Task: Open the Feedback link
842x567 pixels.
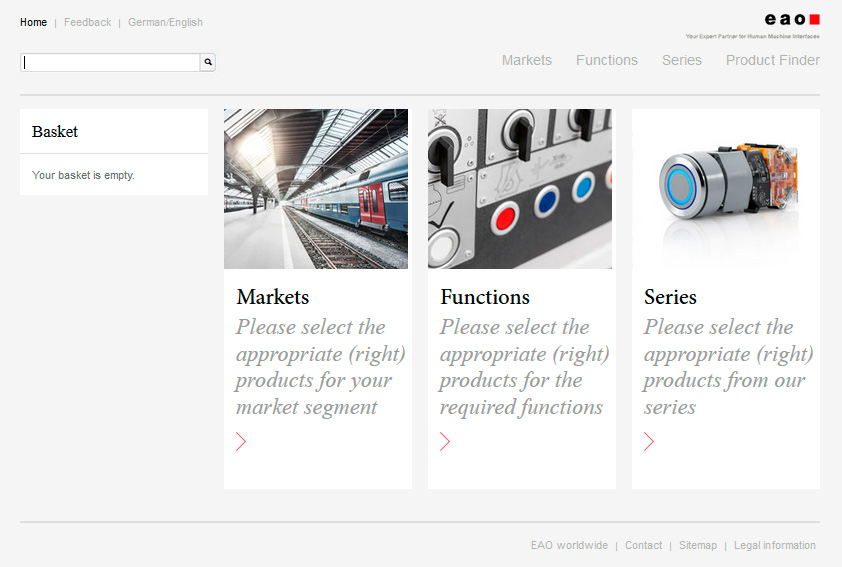Action: (x=87, y=22)
